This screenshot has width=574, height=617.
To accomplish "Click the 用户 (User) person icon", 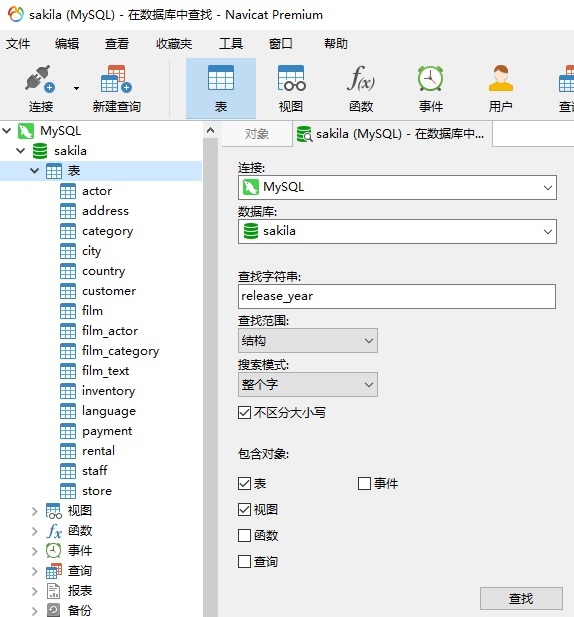I will (x=500, y=78).
